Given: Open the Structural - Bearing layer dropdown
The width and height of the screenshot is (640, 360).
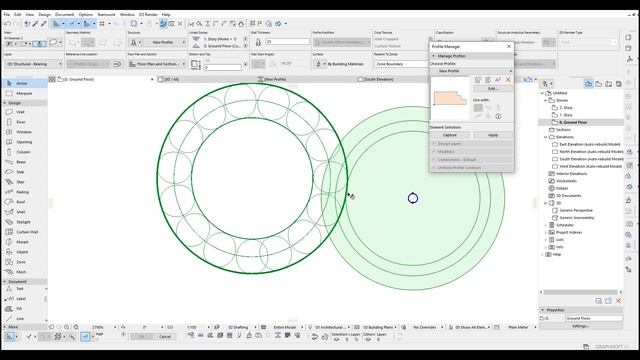Looking at the screenshot, I should (33, 64).
